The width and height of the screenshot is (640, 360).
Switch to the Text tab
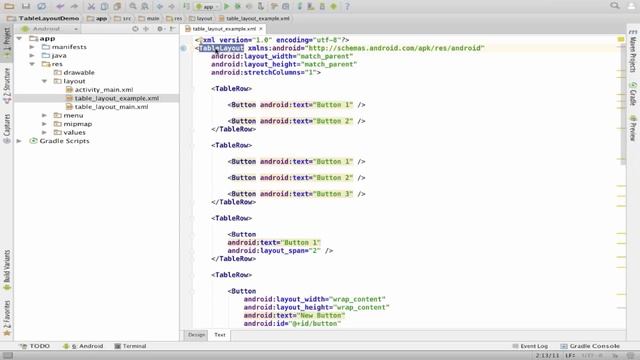coord(220,335)
